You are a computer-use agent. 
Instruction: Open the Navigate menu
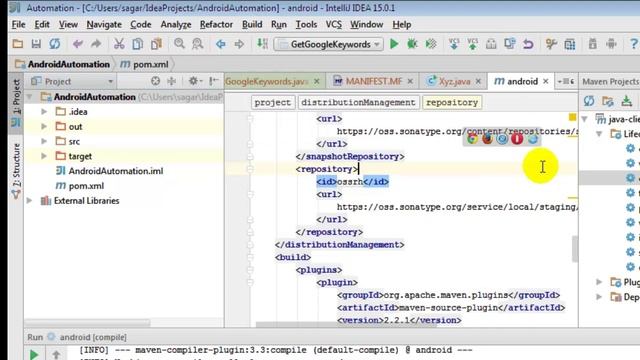(x=104, y=24)
